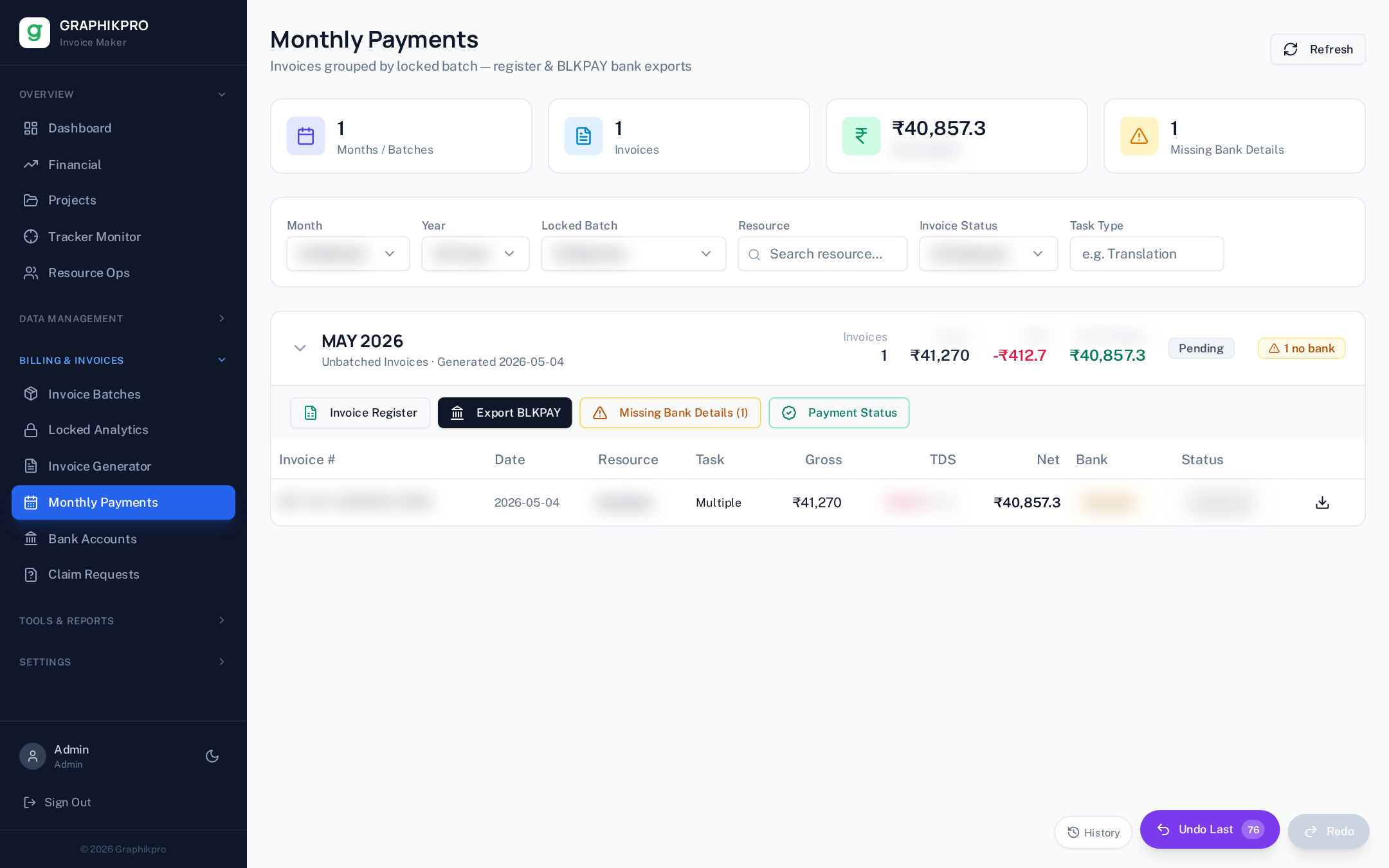This screenshot has height=868, width=1389.
Task: Expand the Data Management section
Action: point(123,319)
